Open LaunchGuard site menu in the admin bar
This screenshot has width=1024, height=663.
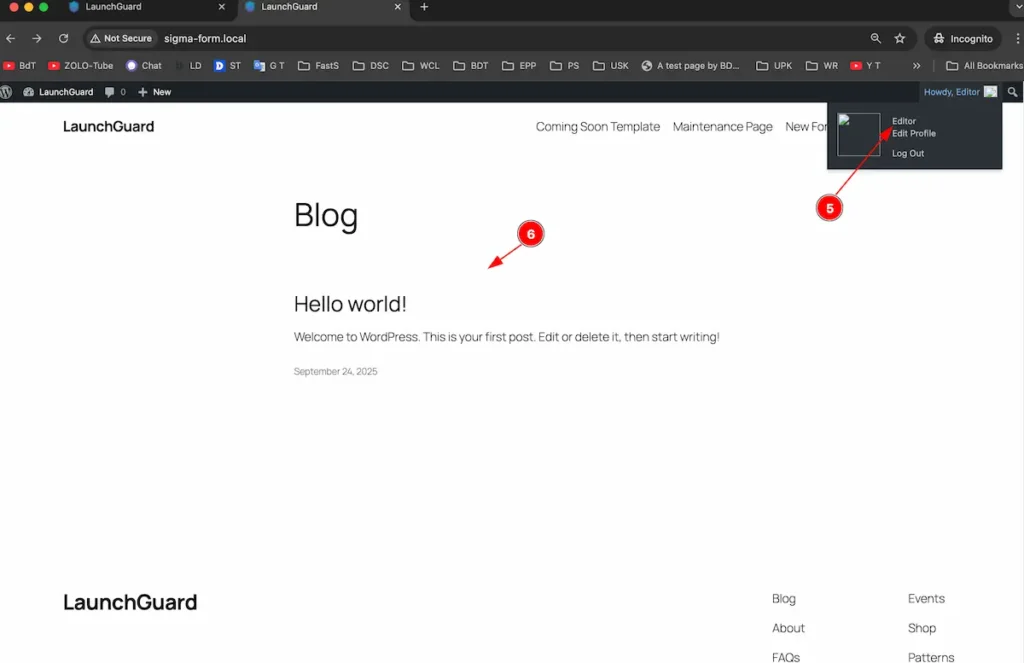point(58,92)
